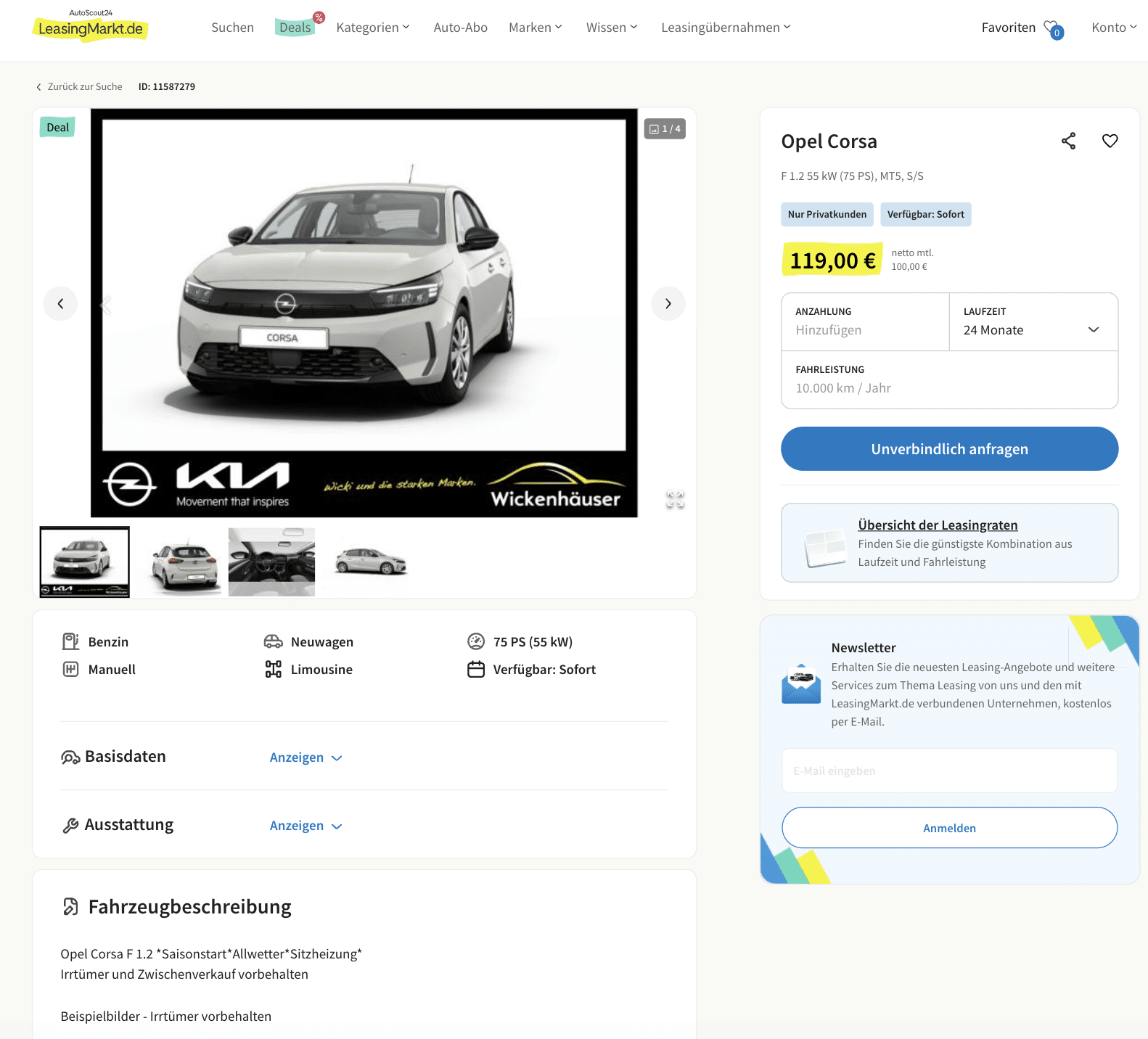Click the Fahrleistung 10.000 km field
The height and width of the screenshot is (1039, 1148).
click(x=949, y=380)
